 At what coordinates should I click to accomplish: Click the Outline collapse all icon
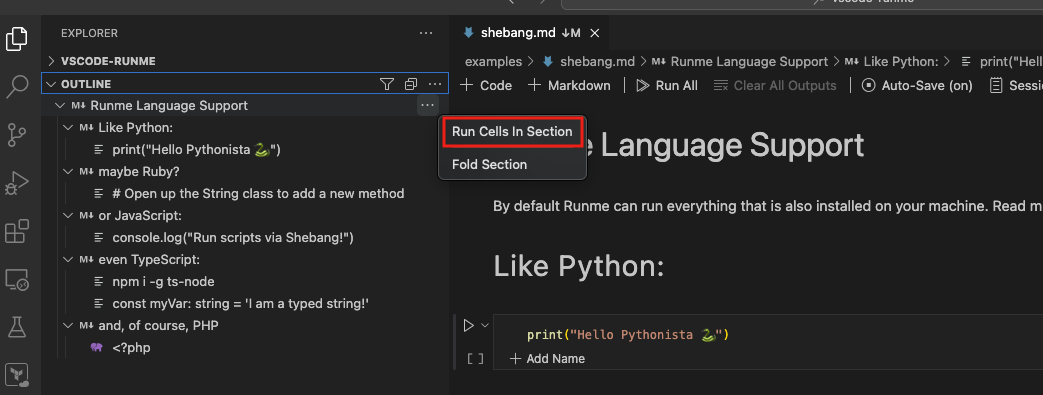[410, 84]
